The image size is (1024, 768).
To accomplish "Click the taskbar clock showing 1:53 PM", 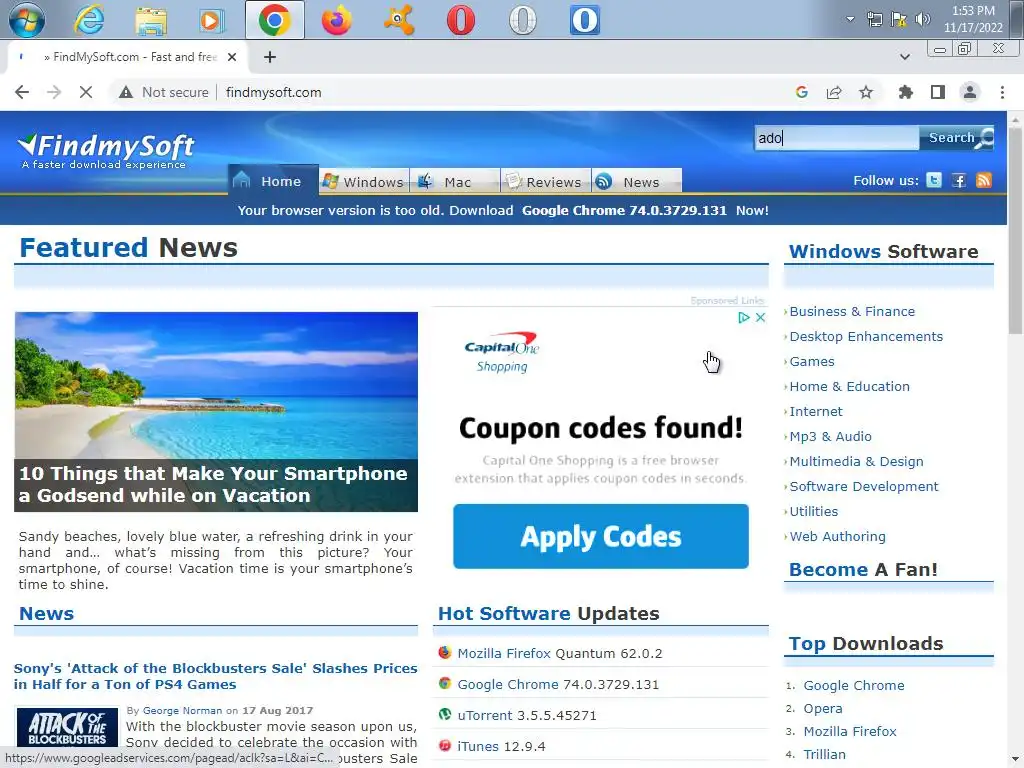I will point(973,19).
